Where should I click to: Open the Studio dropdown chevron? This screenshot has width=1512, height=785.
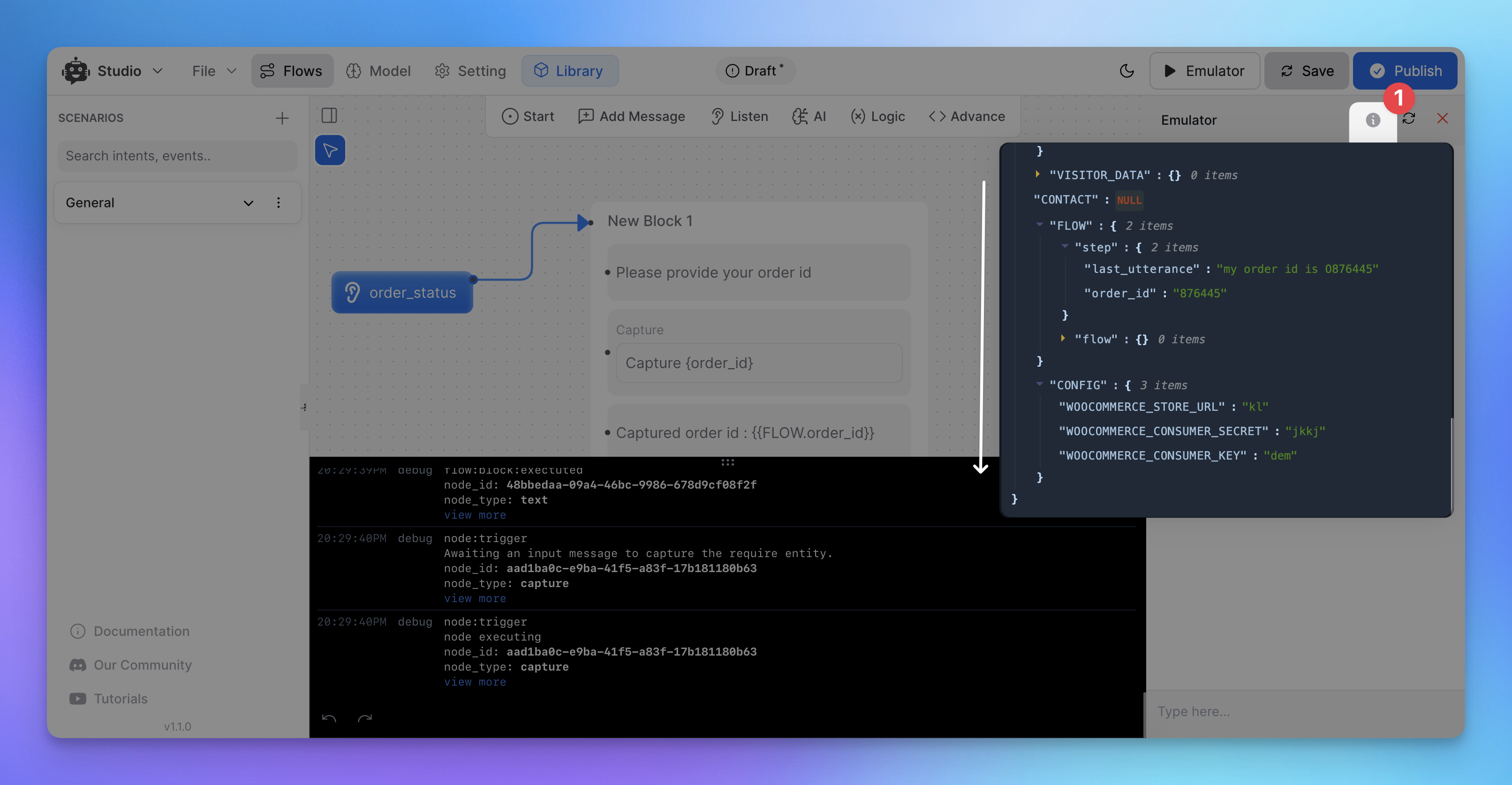[x=157, y=71]
